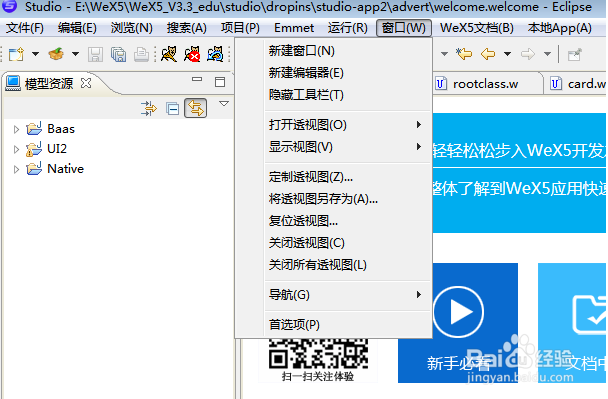Click the double-arrow sync icon in 模型资源

point(149,109)
